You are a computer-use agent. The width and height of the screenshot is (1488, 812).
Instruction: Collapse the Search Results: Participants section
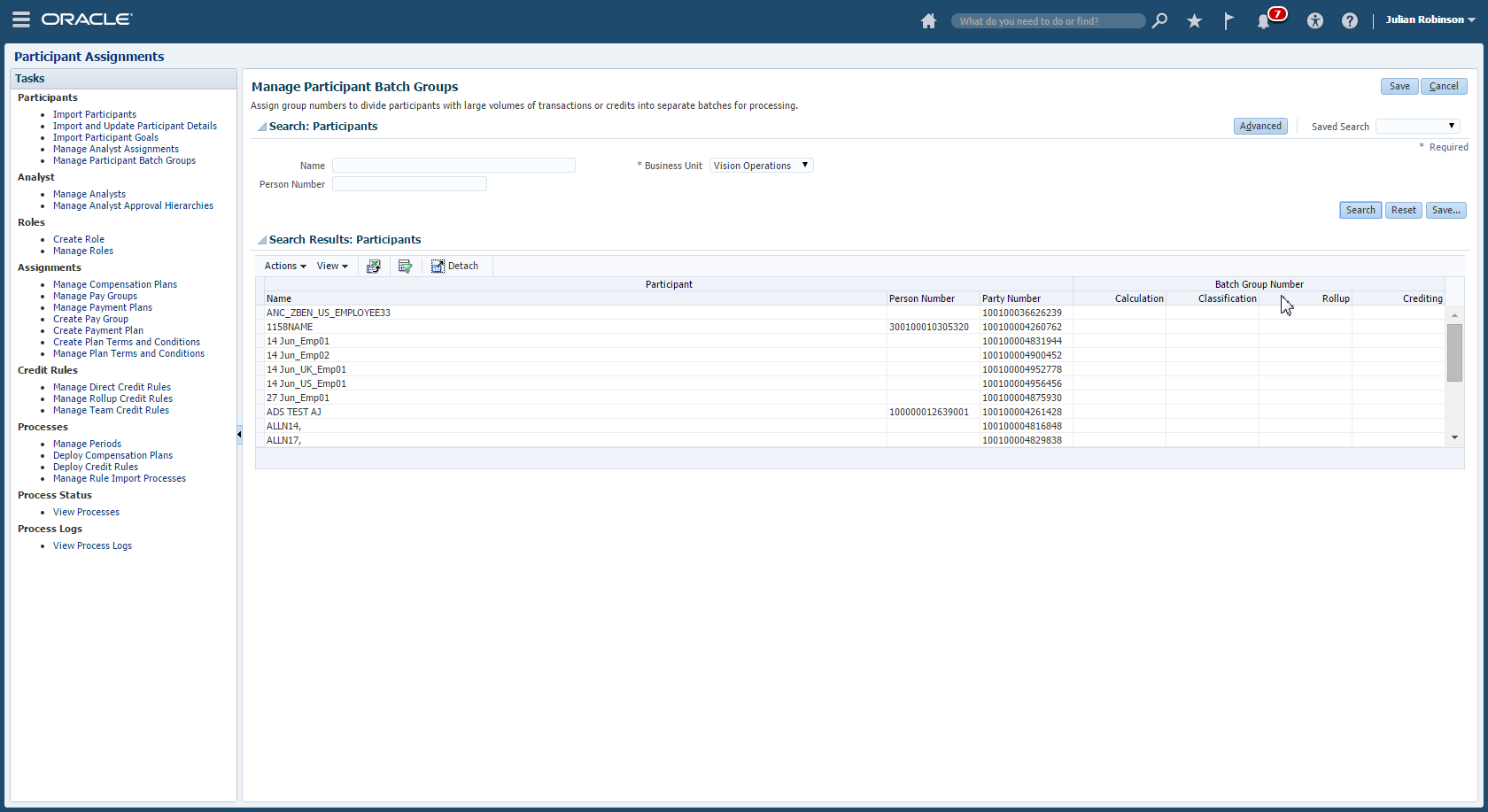click(x=261, y=240)
